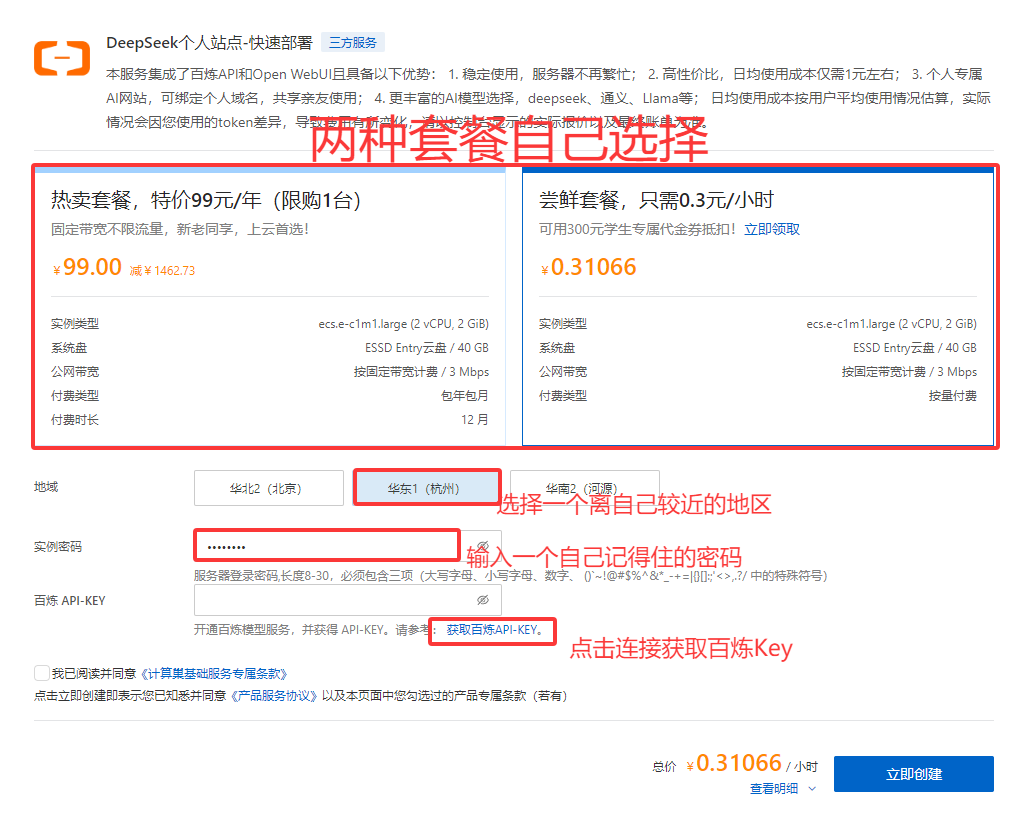
Task: Open the 获取百炼API-KEY link
Action: click(x=493, y=630)
